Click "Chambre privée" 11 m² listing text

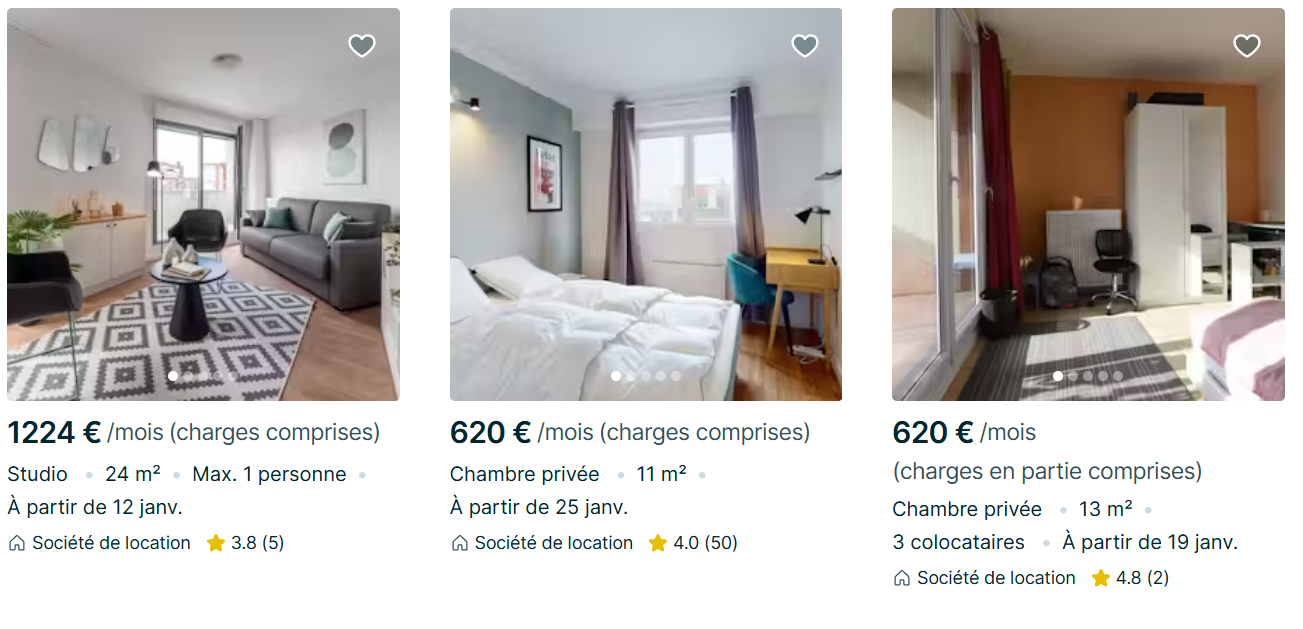pos(525,474)
